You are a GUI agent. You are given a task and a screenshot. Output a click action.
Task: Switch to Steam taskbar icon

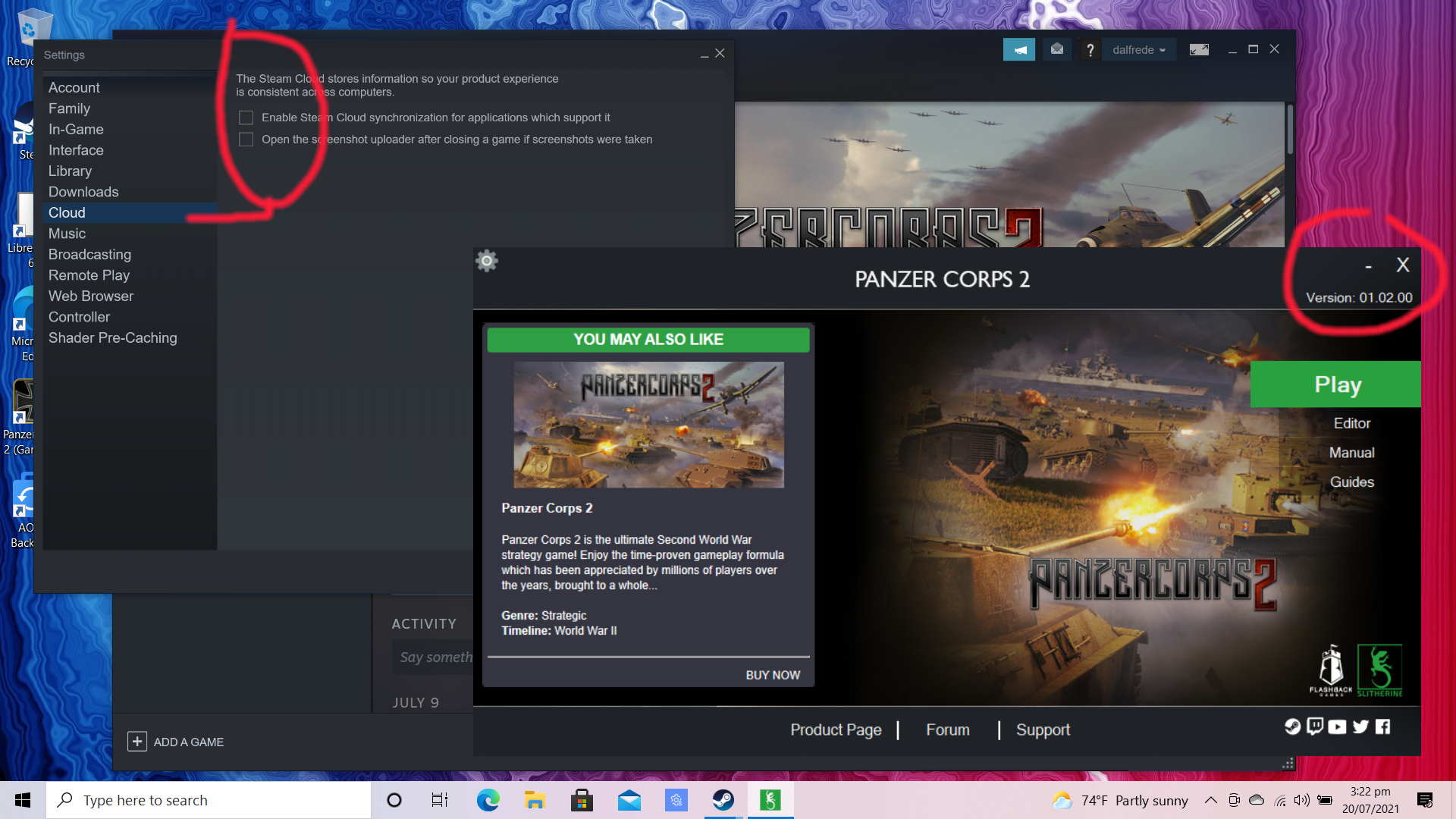pyautogui.click(x=723, y=800)
